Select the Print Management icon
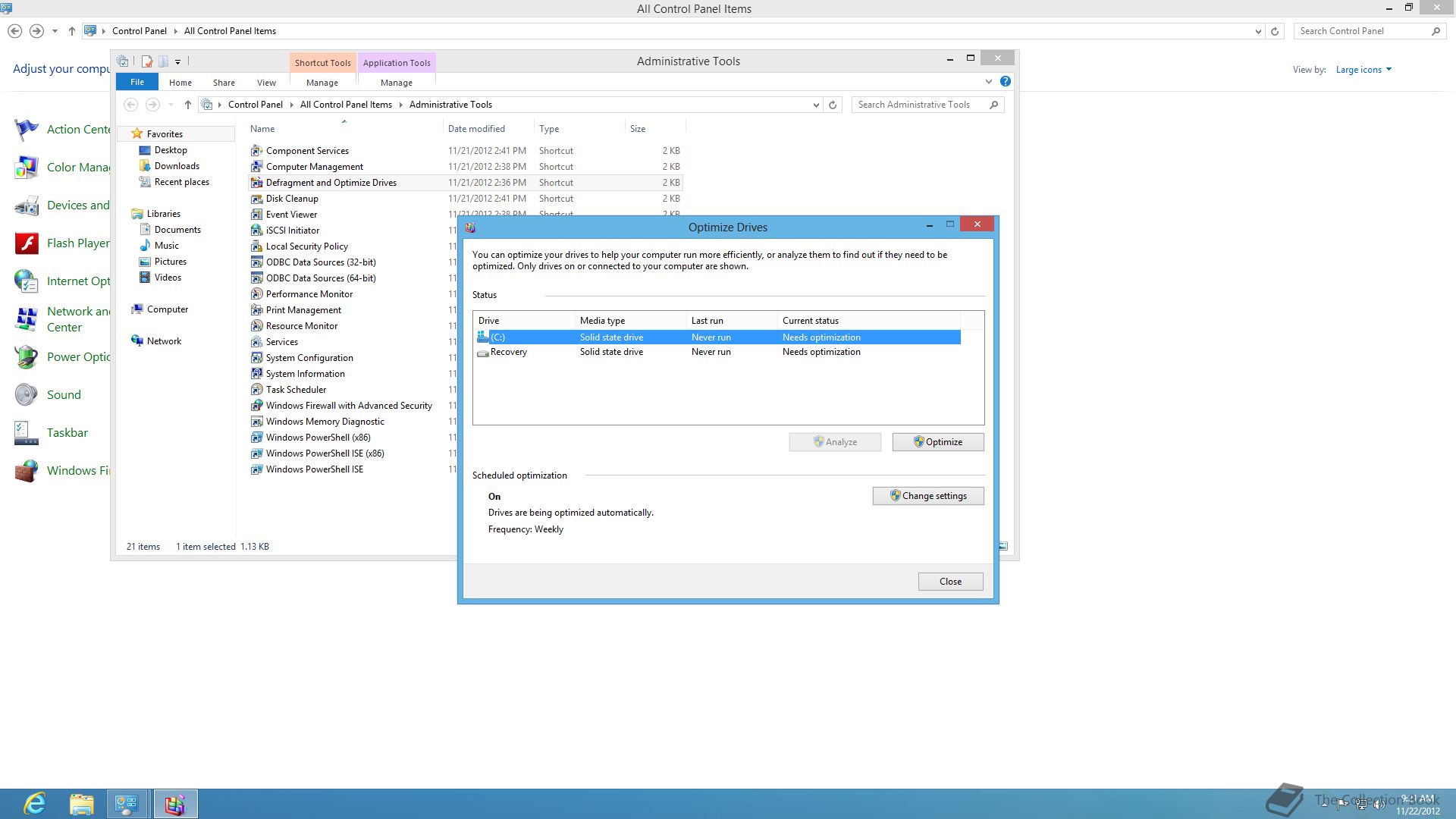Screen dimensions: 1456x819 [x=257, y=310]
